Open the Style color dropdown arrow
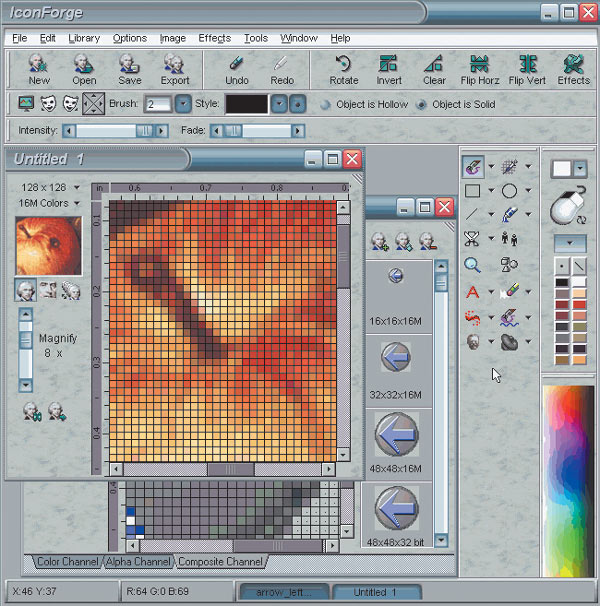The height and width of the screenshot is (606, 600). pos(279,104)
